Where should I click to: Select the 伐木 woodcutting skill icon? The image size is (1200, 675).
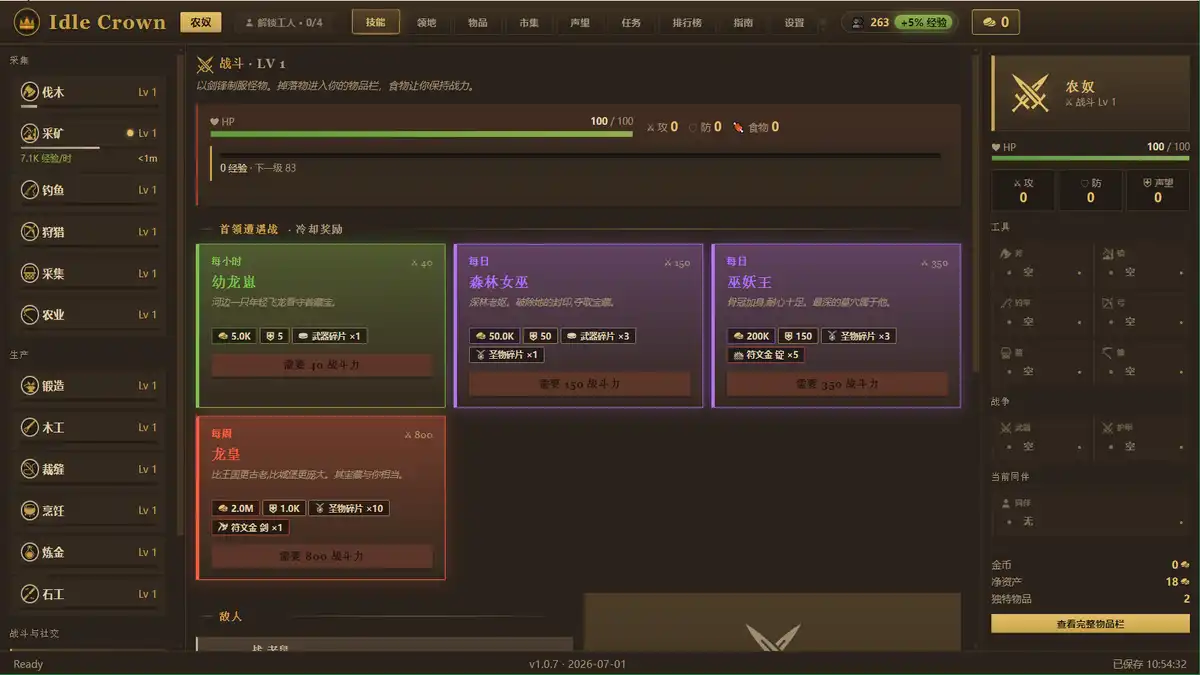(x=29, y=92)
